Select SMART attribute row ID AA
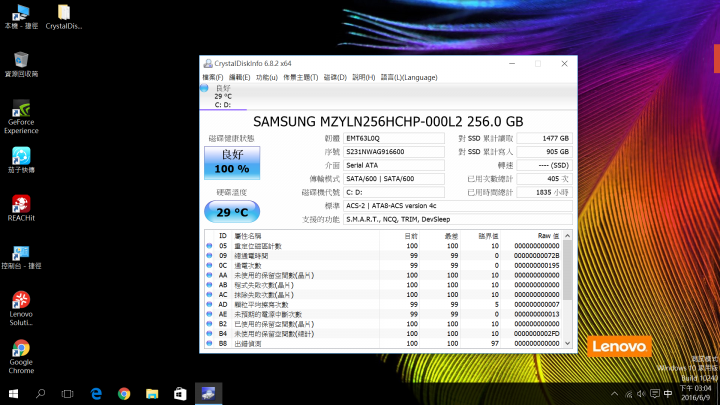Screen dimensions: 720x405 pyautogui.click(x=384, y=275)
